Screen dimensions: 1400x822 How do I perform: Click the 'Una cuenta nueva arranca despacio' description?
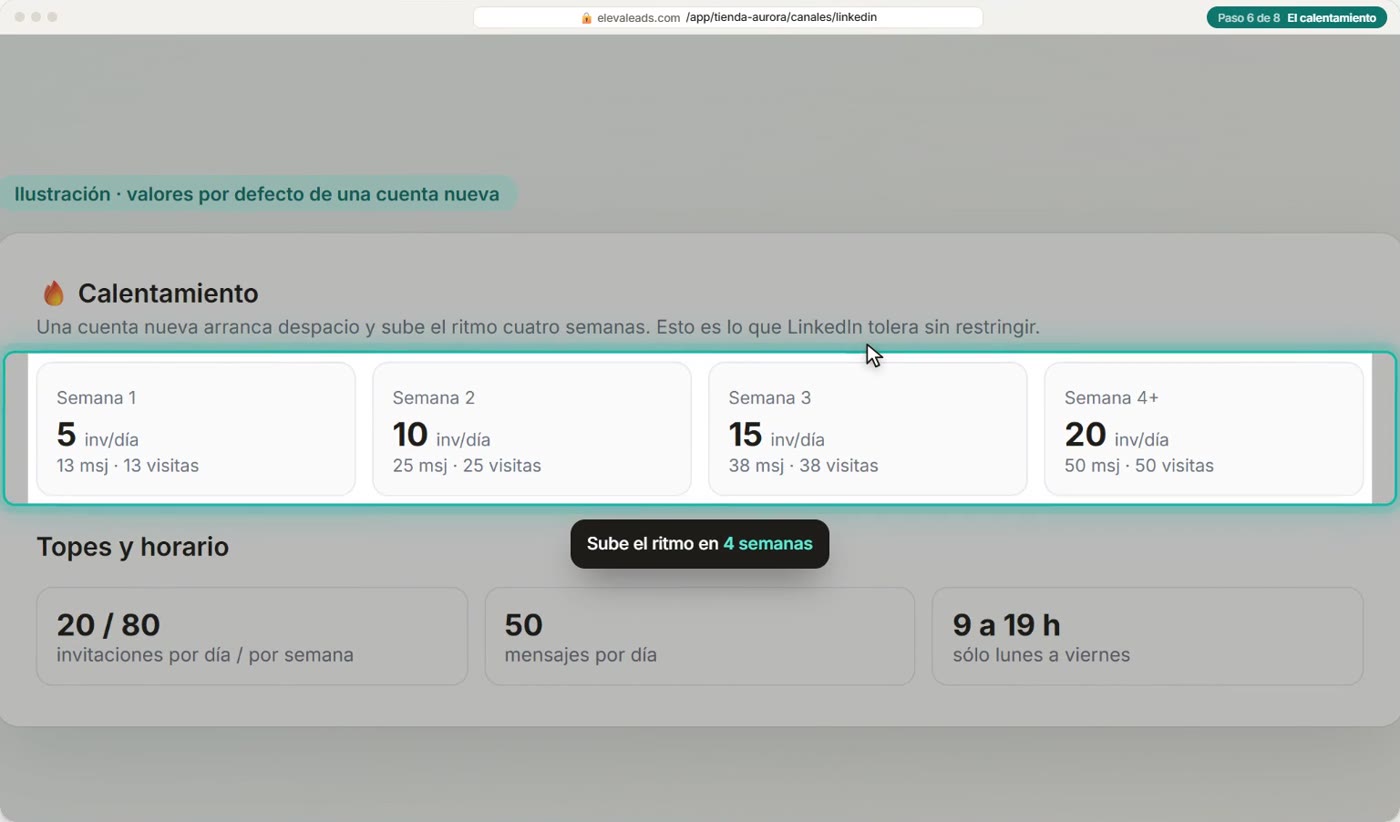coord(538,327)
